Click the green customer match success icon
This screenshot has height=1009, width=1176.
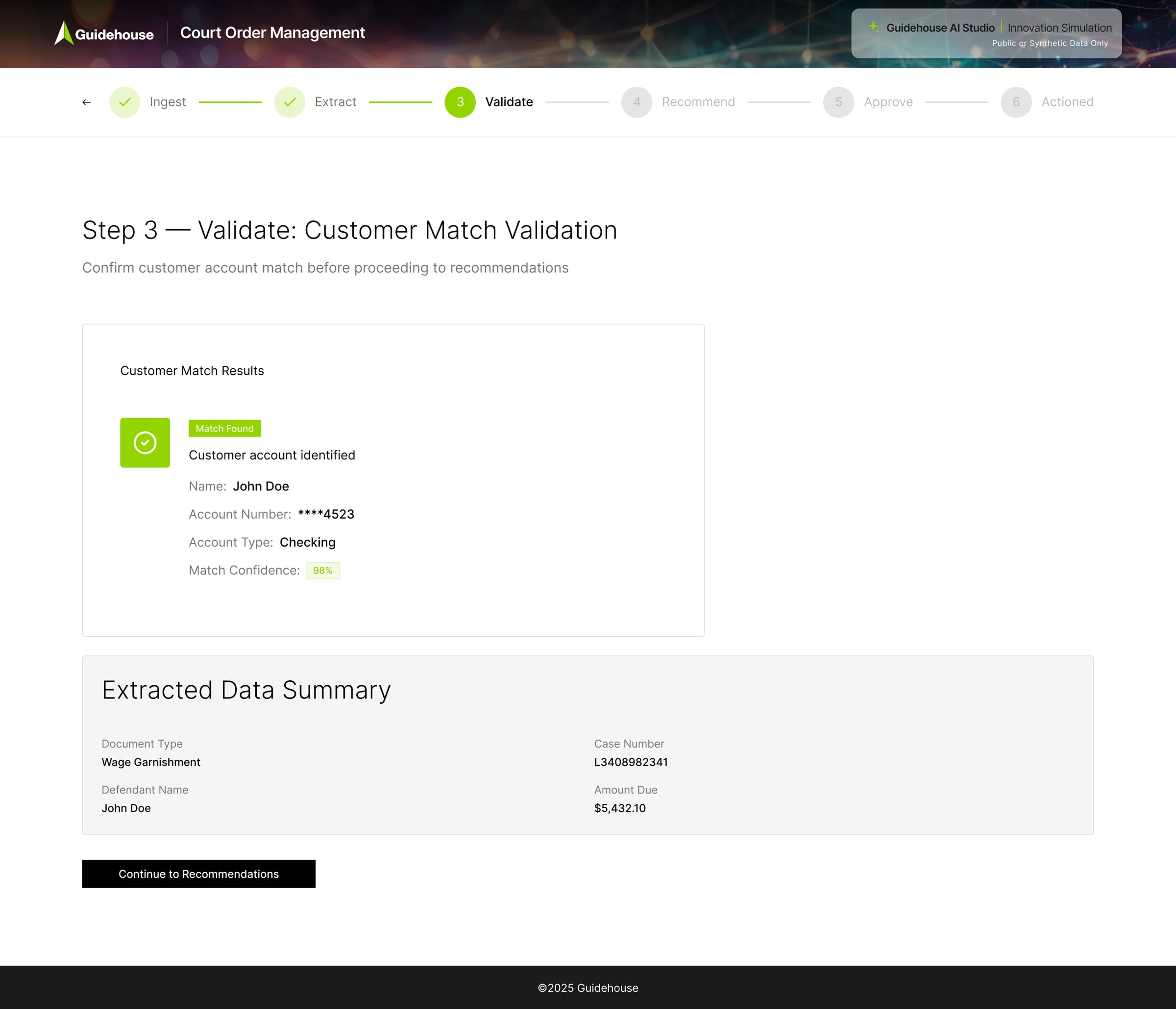click(x=145, y=443)
